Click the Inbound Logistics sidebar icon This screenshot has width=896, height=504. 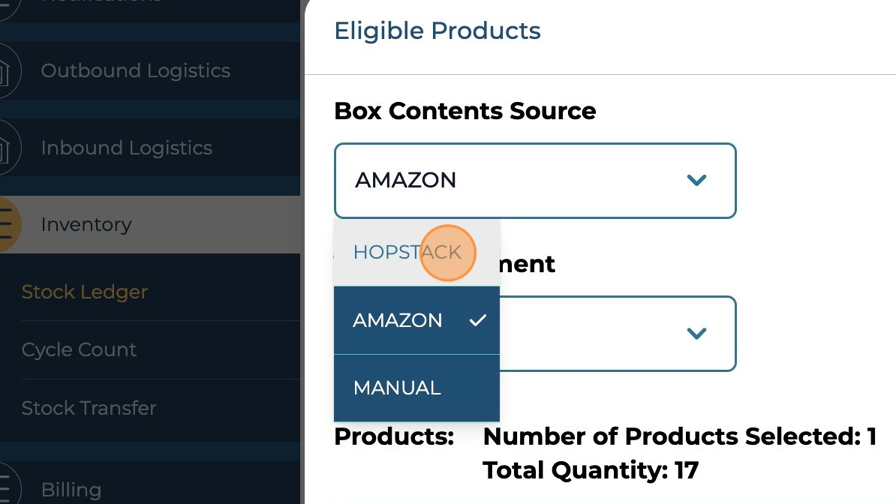tap(6, 148)
